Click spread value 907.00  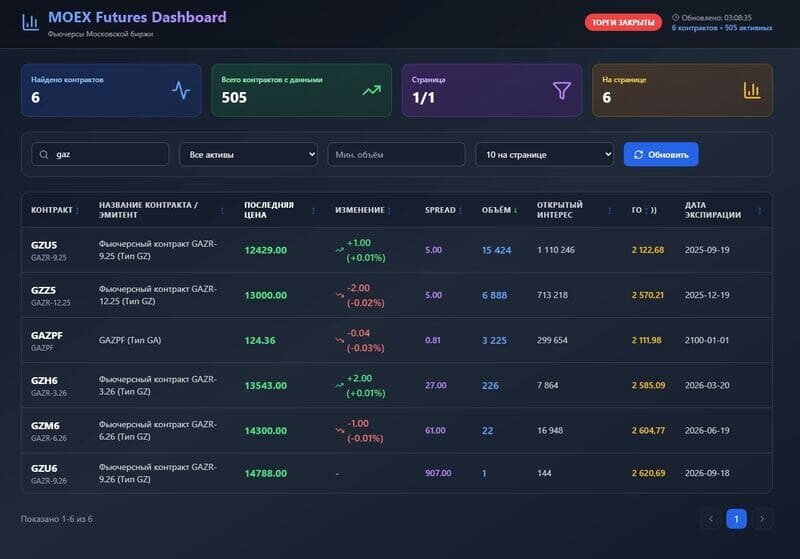click(x=438, y=473)
